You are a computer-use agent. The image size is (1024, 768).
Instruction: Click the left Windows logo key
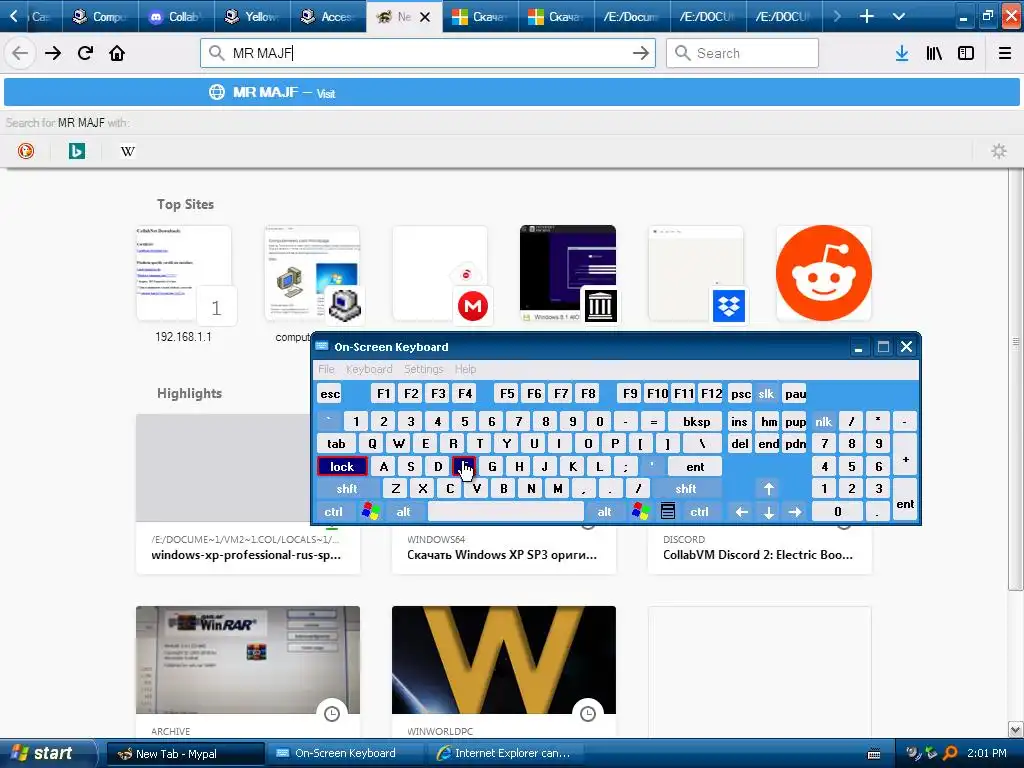pos(370,511)
